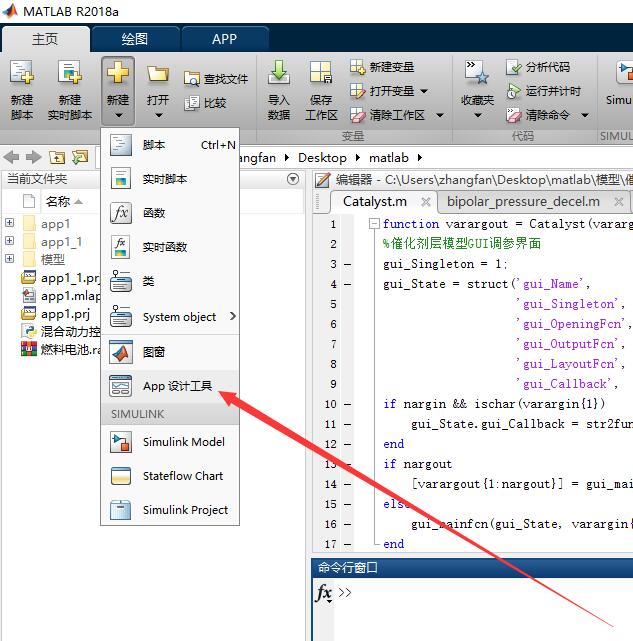Select 实时脚本 (Live Script) menu item

(170, 179)
